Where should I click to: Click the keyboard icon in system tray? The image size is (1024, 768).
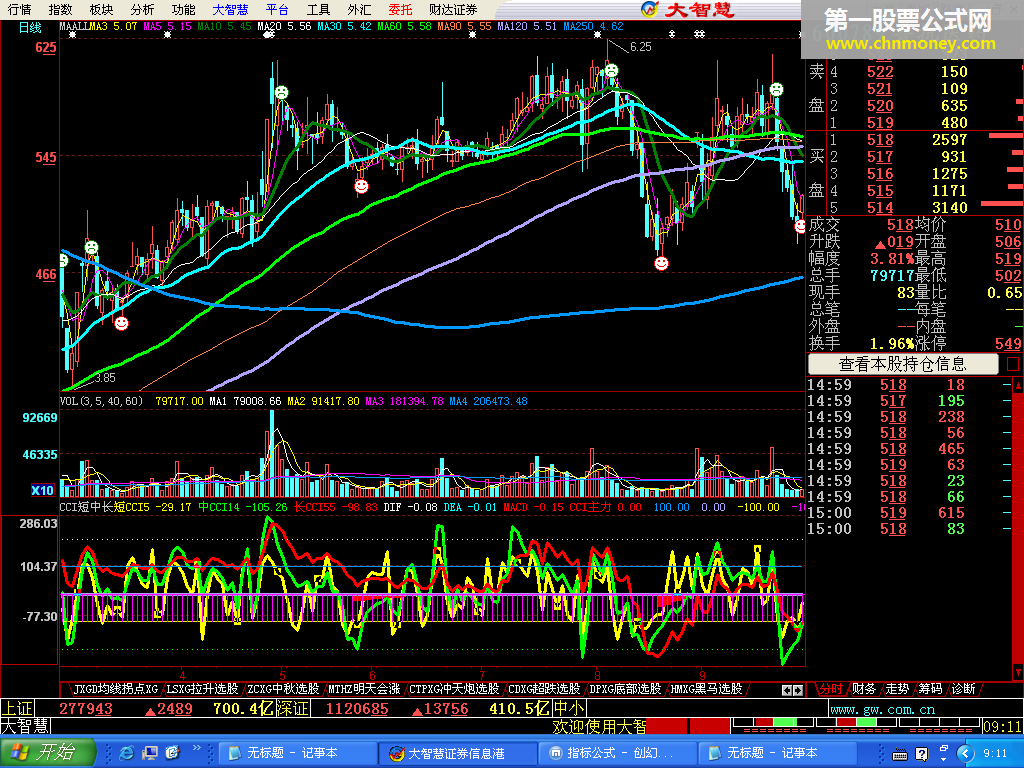click(x=900, y=754)
